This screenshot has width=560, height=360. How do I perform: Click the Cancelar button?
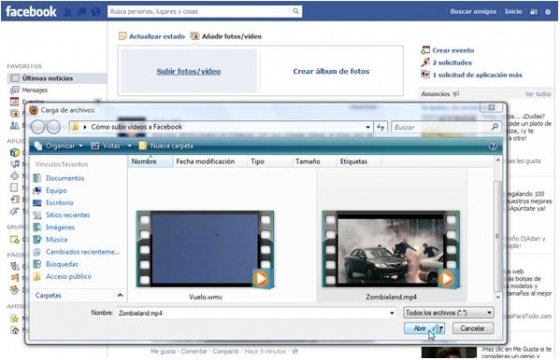[x=473, y=328]
